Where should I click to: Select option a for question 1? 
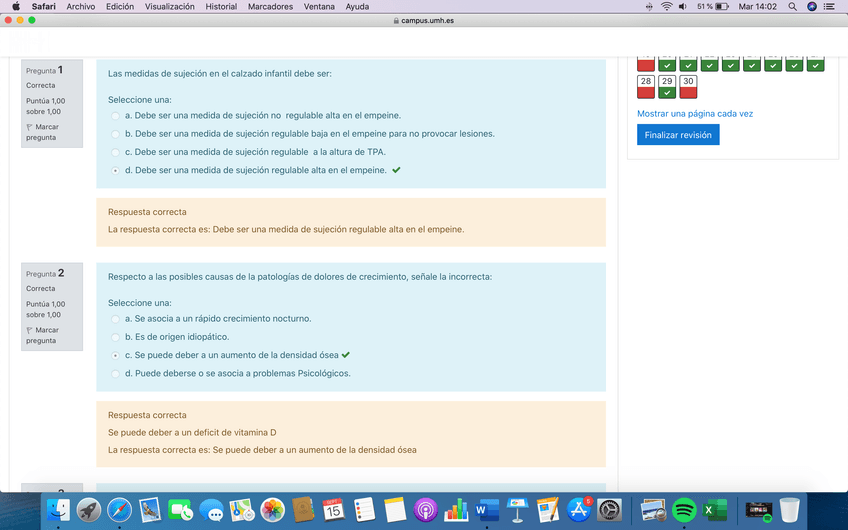point(116,116)
